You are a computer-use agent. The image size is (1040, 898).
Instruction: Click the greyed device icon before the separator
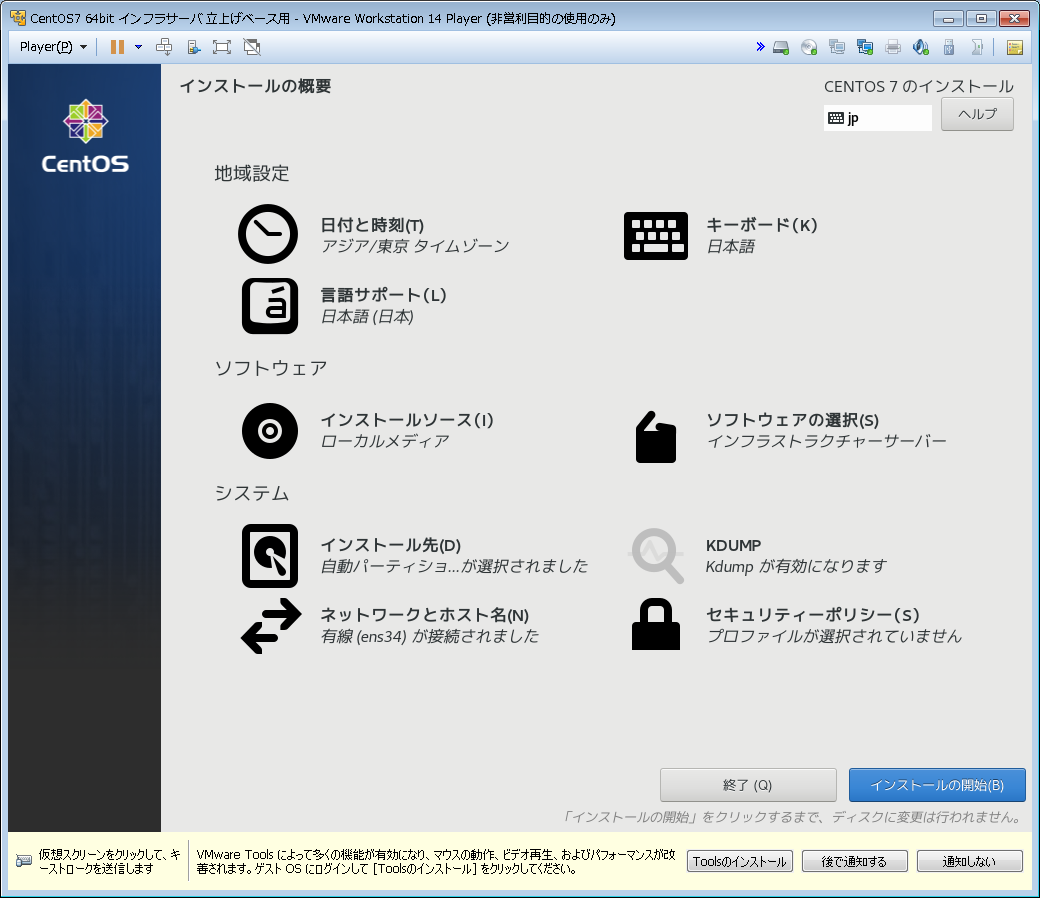click(x=976, y=47)
